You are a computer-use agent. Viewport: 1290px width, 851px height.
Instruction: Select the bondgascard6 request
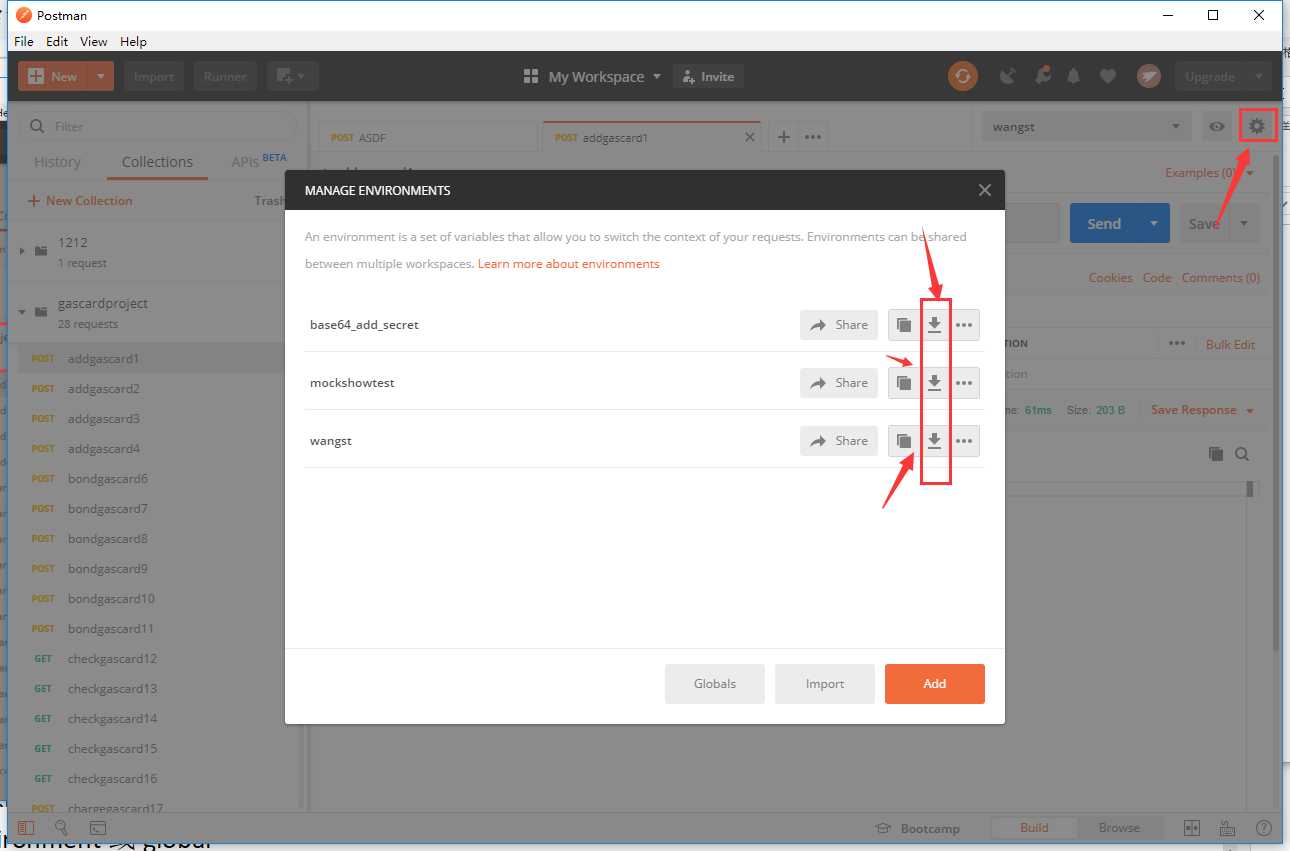(x=155, y=479)
